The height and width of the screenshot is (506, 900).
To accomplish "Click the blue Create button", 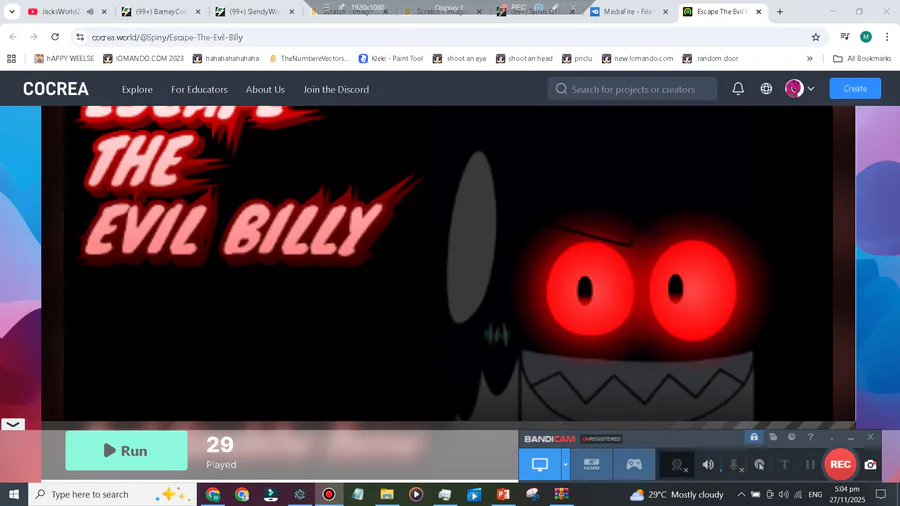I will coord(855,89).
